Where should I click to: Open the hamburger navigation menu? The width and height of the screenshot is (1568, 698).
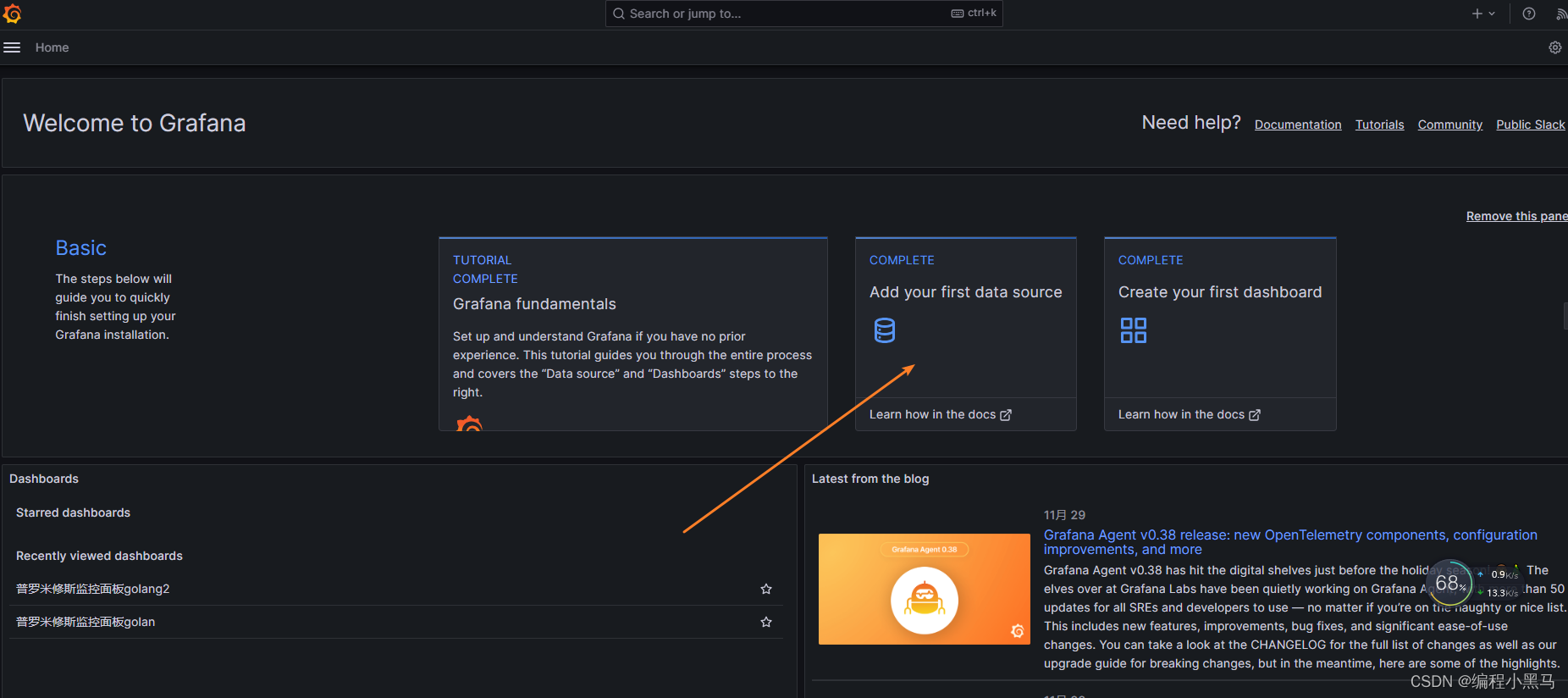(12, 47)
